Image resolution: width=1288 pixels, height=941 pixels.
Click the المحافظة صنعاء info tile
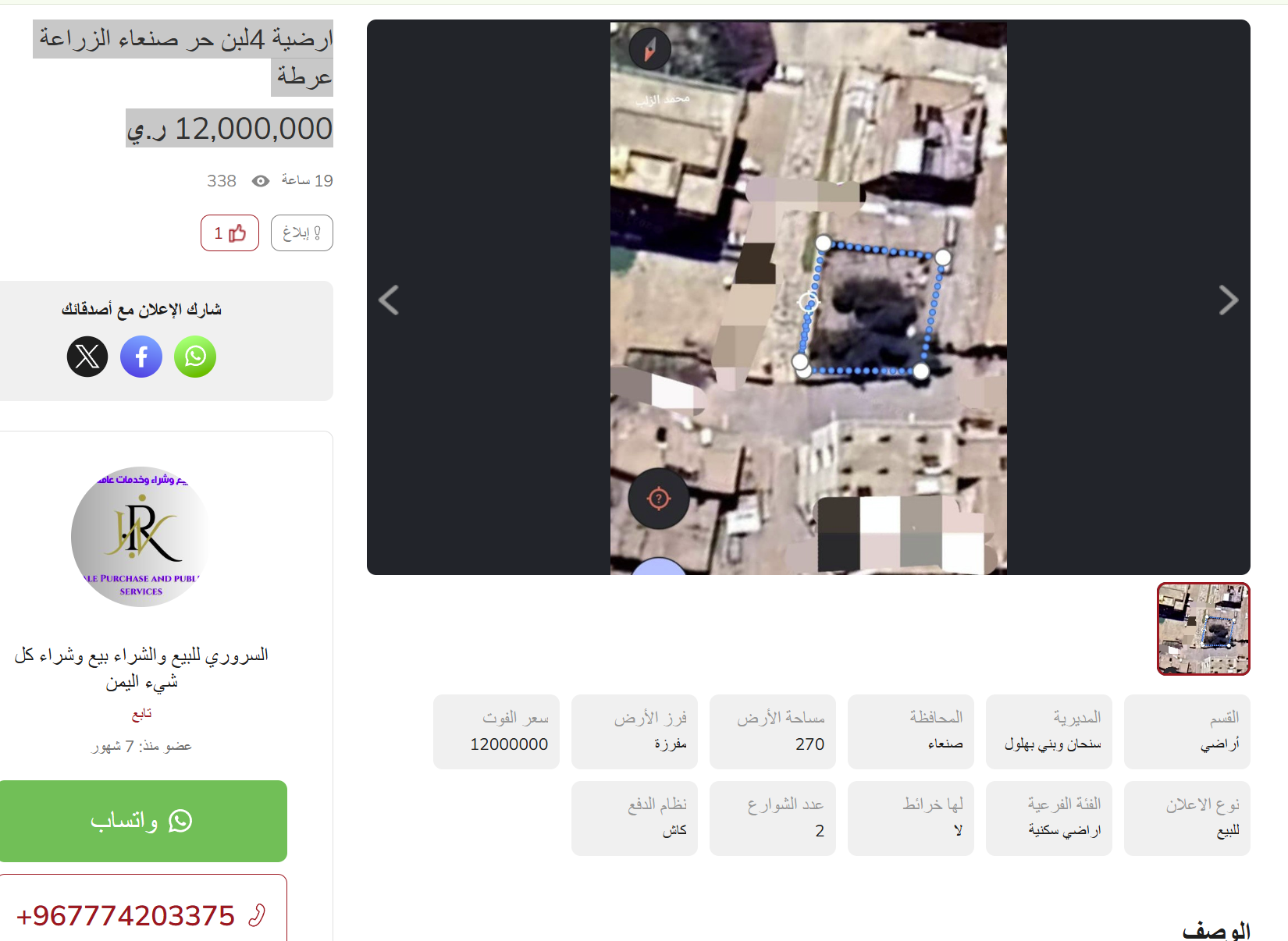point(911,732)
